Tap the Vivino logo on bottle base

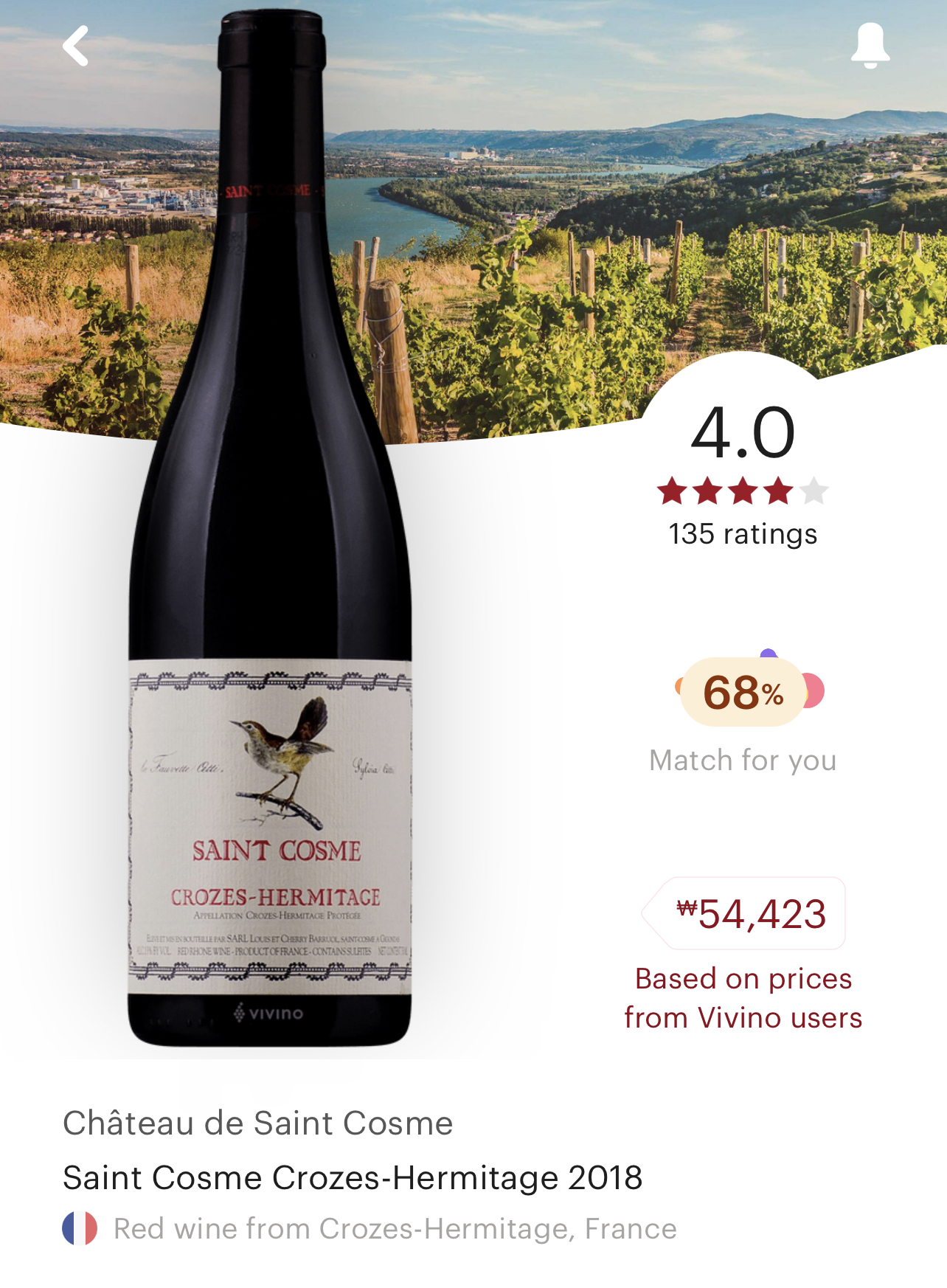[268, 1013]
